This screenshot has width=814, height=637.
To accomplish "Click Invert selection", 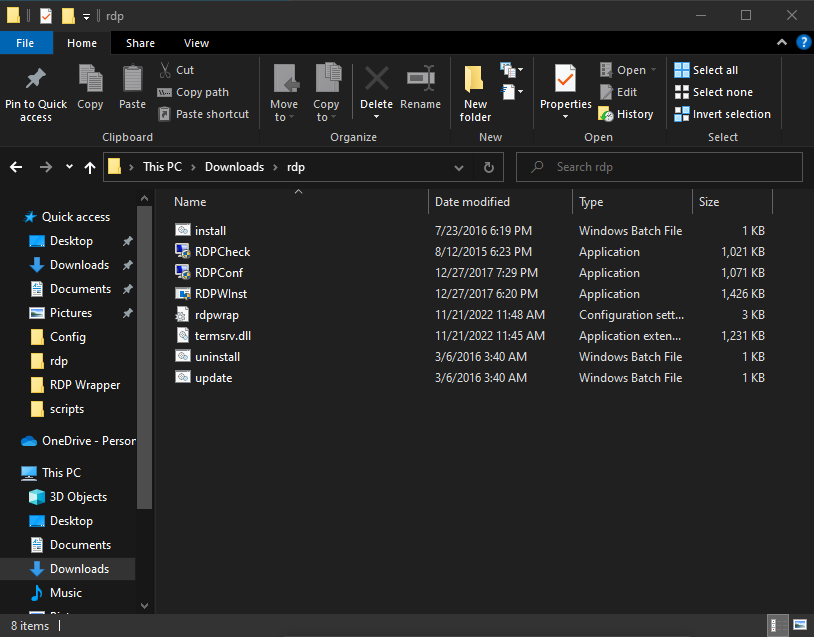I will pos(722,114).
